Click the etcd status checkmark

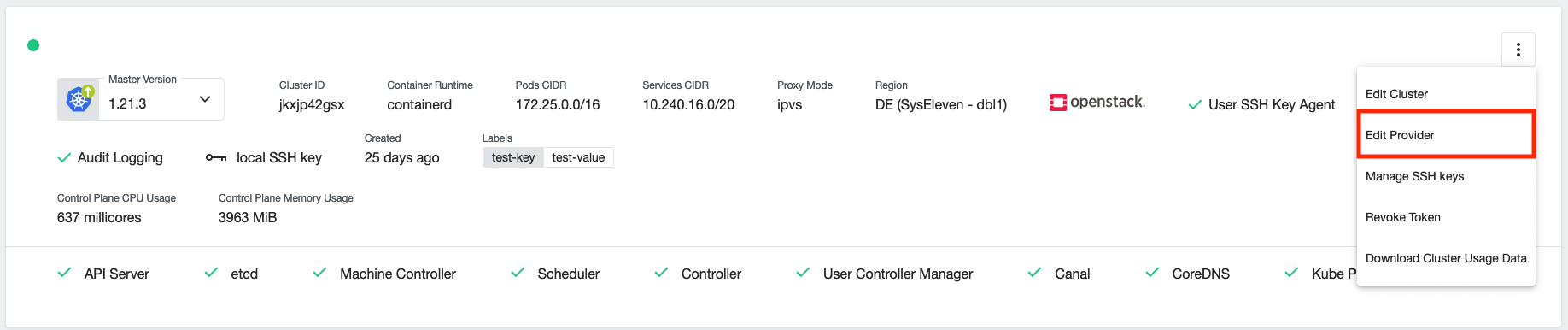pos(211,273)
